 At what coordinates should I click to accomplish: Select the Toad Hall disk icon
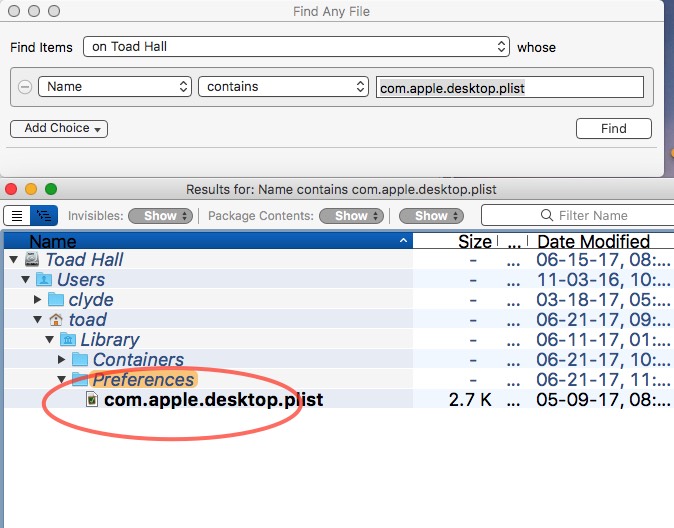click(32, 259)
